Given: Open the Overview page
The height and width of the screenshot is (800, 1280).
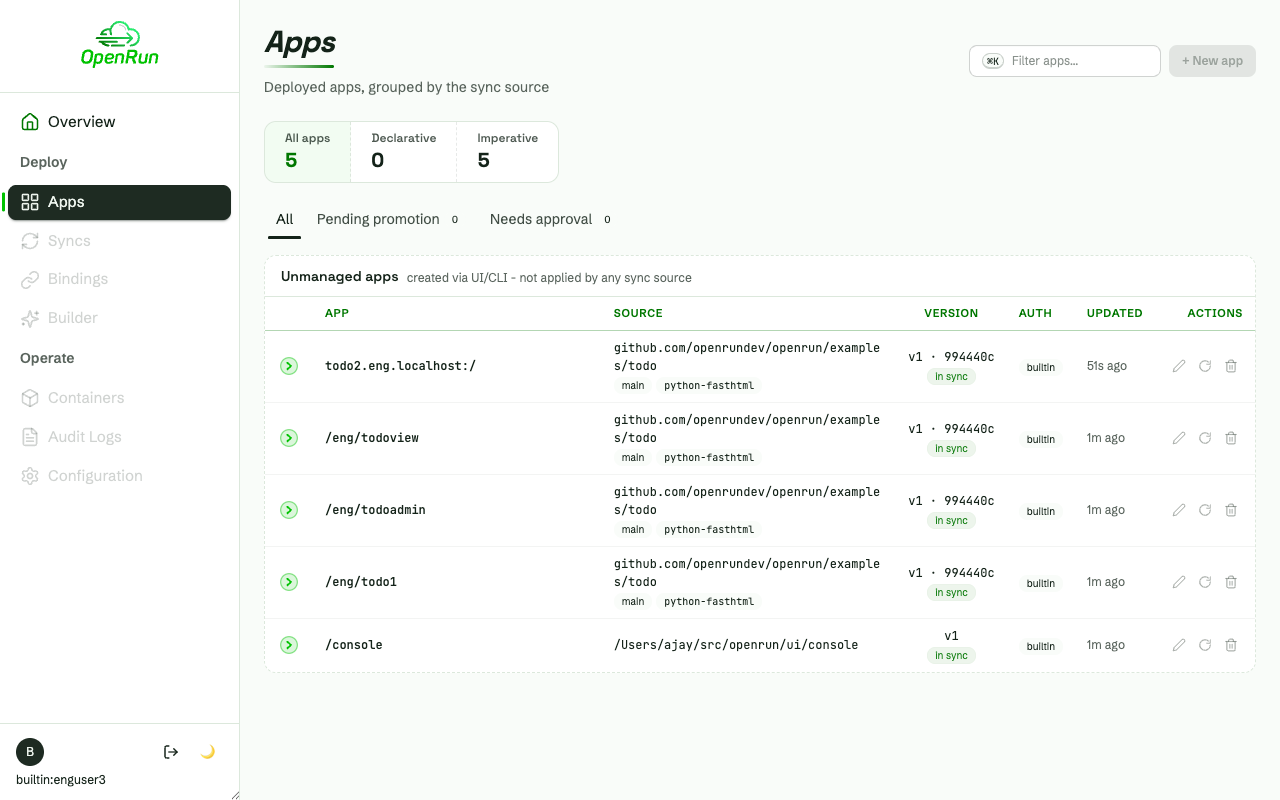Looking at the screenshot, I should tap(119, 122).
